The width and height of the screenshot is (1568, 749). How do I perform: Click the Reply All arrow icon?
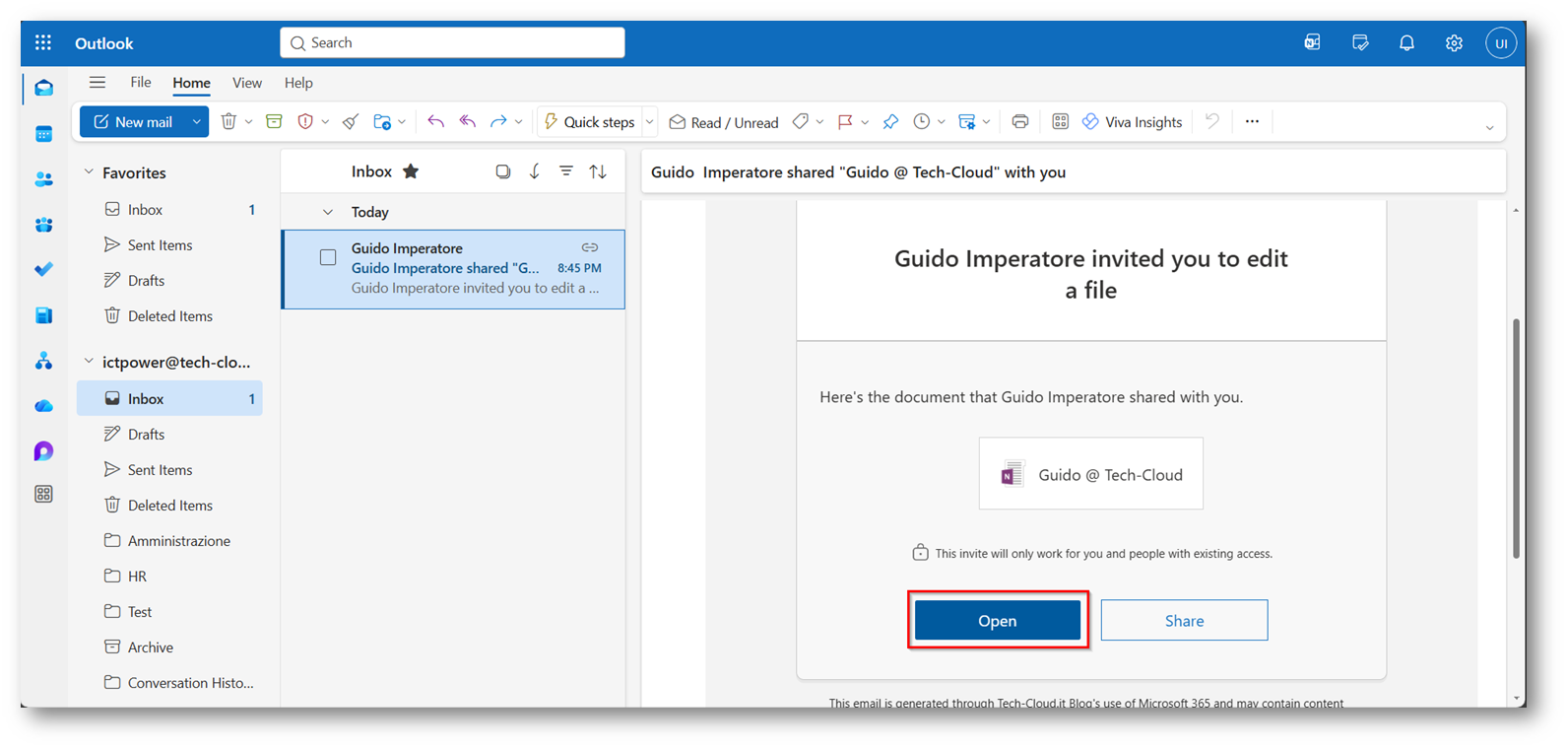[468, 122]
